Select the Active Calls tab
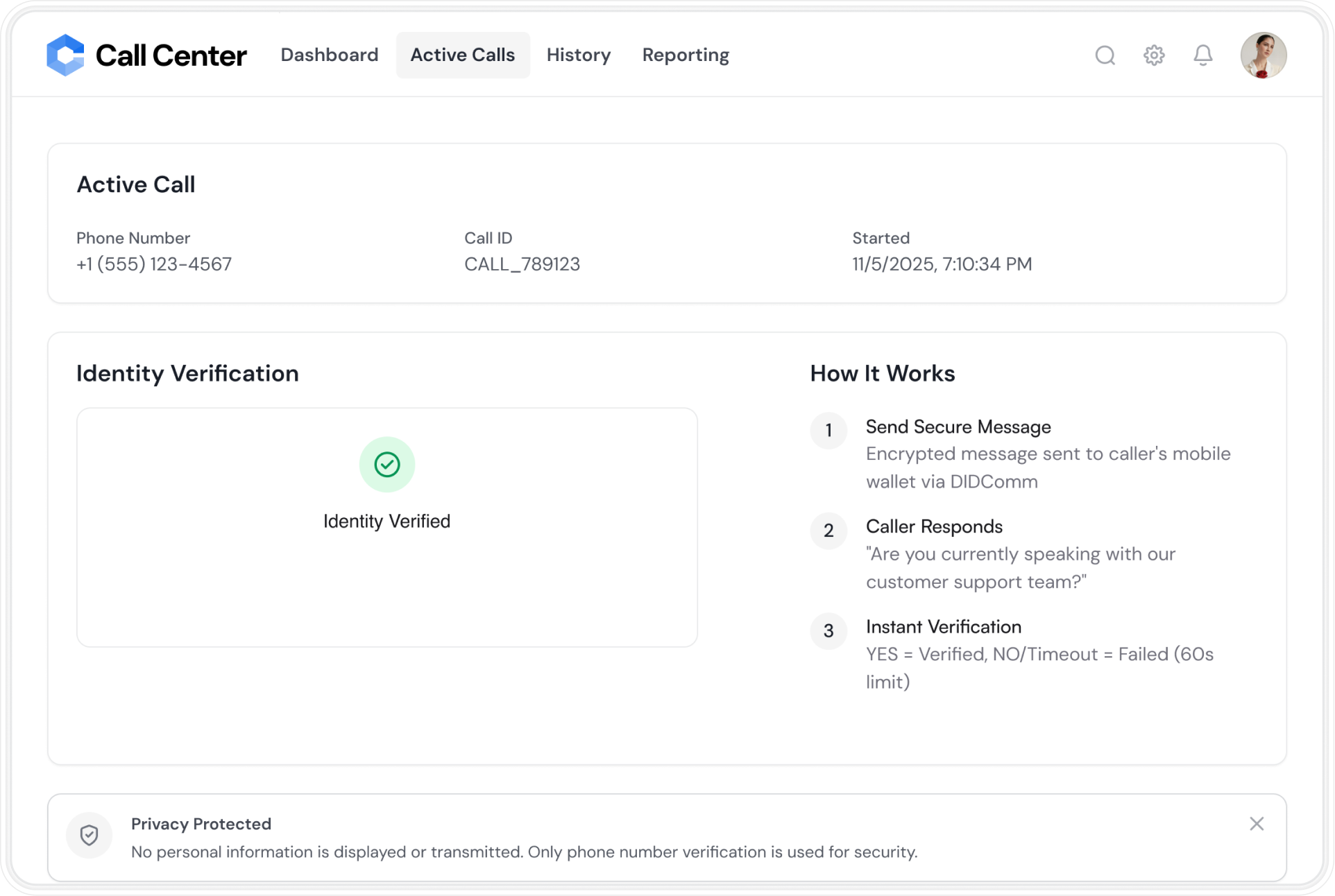Viewport: 1335px width, 896px height. click(x=463, y=55)
